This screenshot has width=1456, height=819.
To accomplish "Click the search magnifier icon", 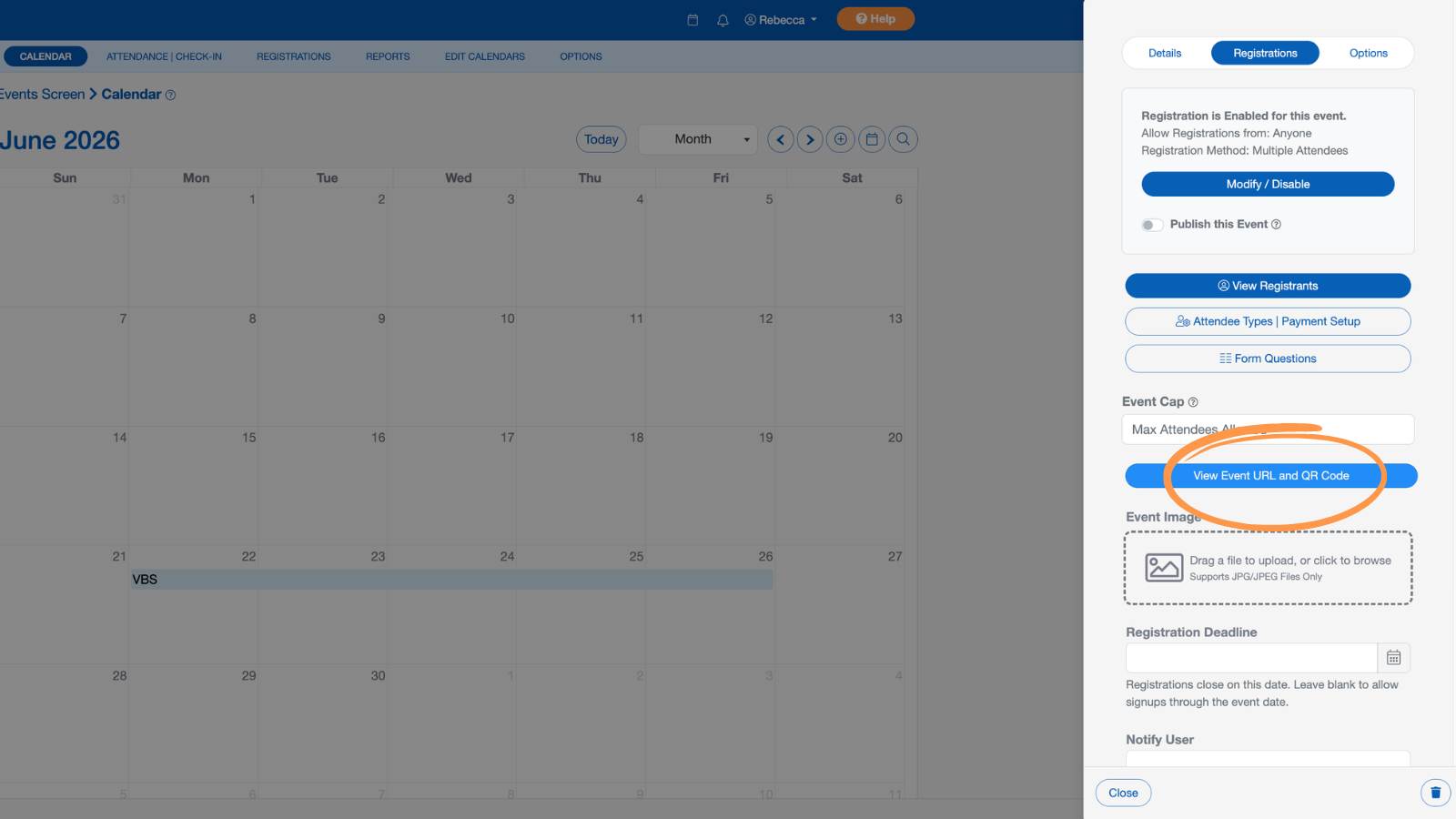I will (x=903, y=139).
